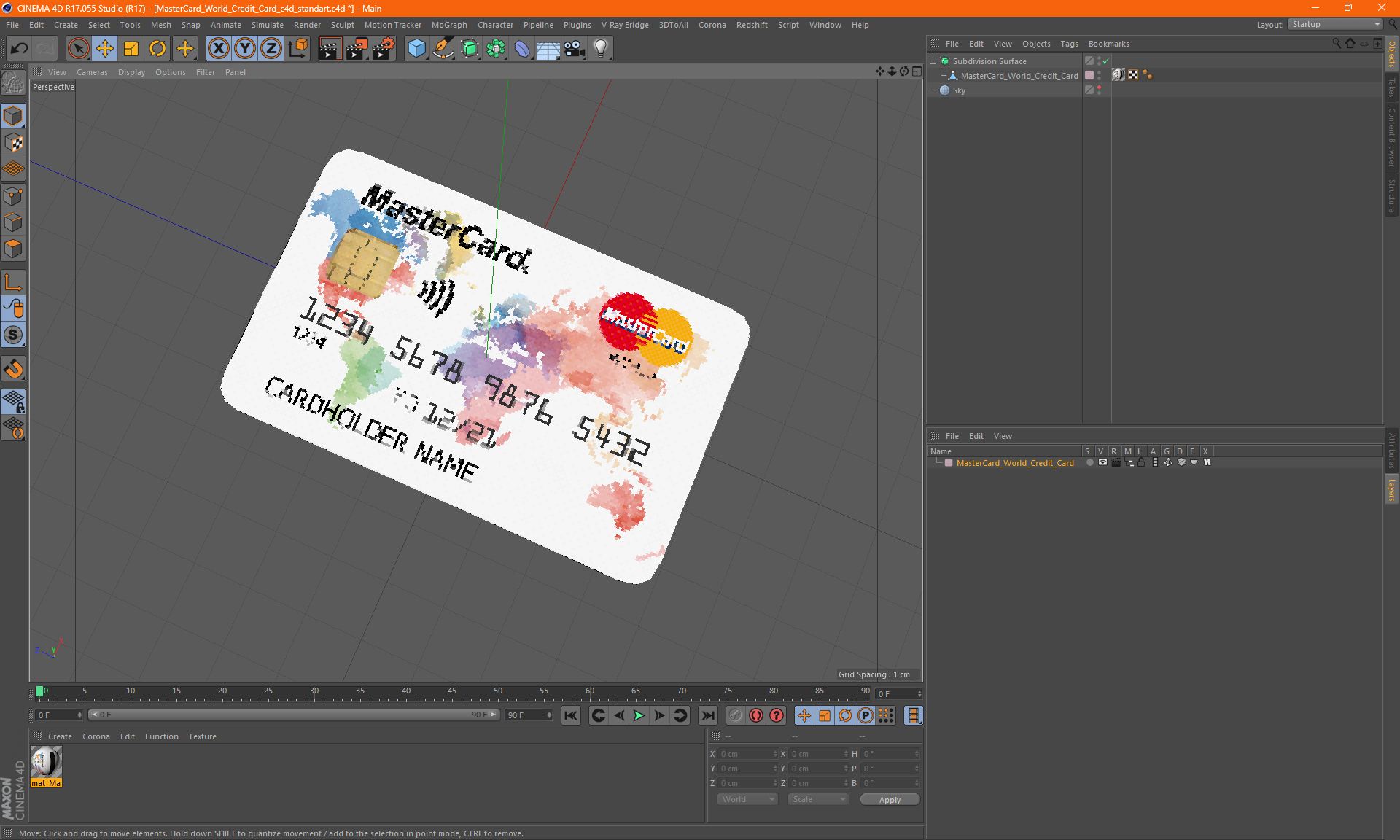Select the Sky object

[959, 90]
